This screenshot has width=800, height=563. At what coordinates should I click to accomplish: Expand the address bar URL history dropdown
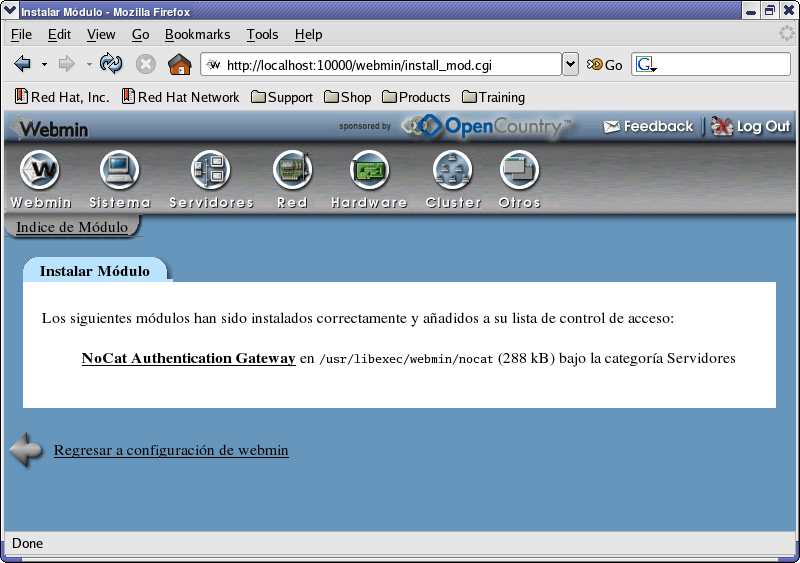pyautogui.click(x=570, y=64)
